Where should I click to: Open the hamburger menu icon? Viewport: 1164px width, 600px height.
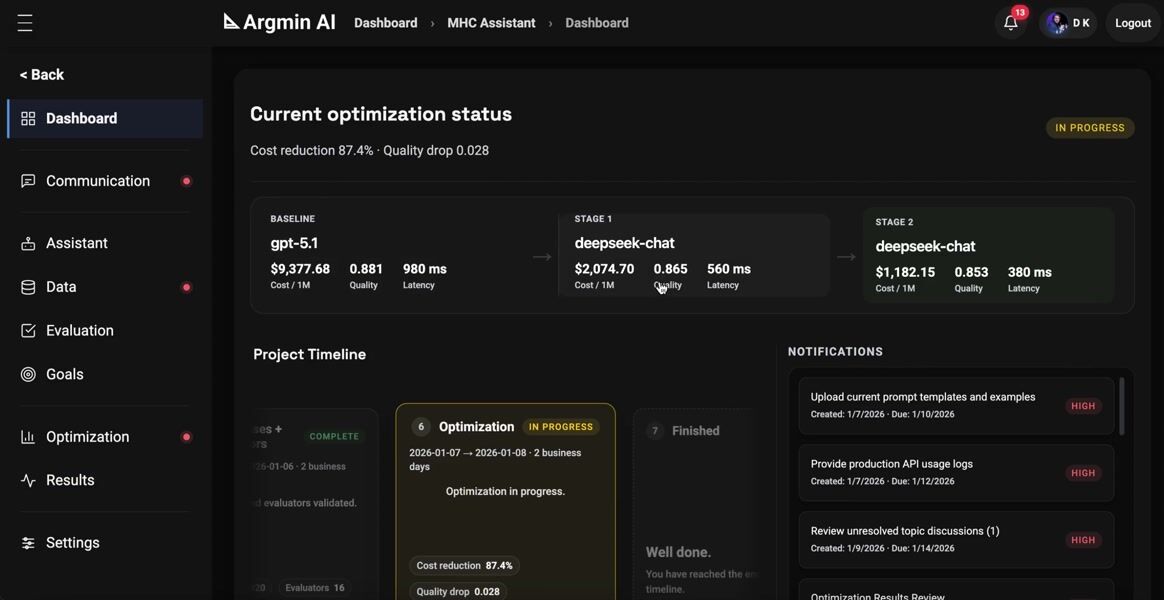[25, 23]
